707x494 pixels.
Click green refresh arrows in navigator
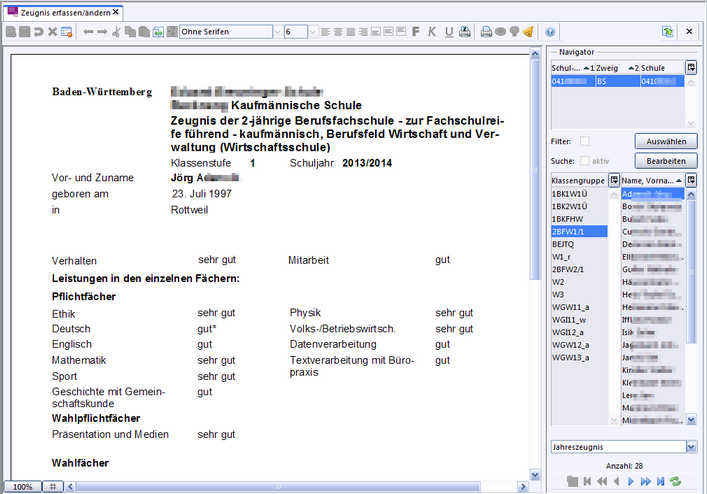point(675,481)
